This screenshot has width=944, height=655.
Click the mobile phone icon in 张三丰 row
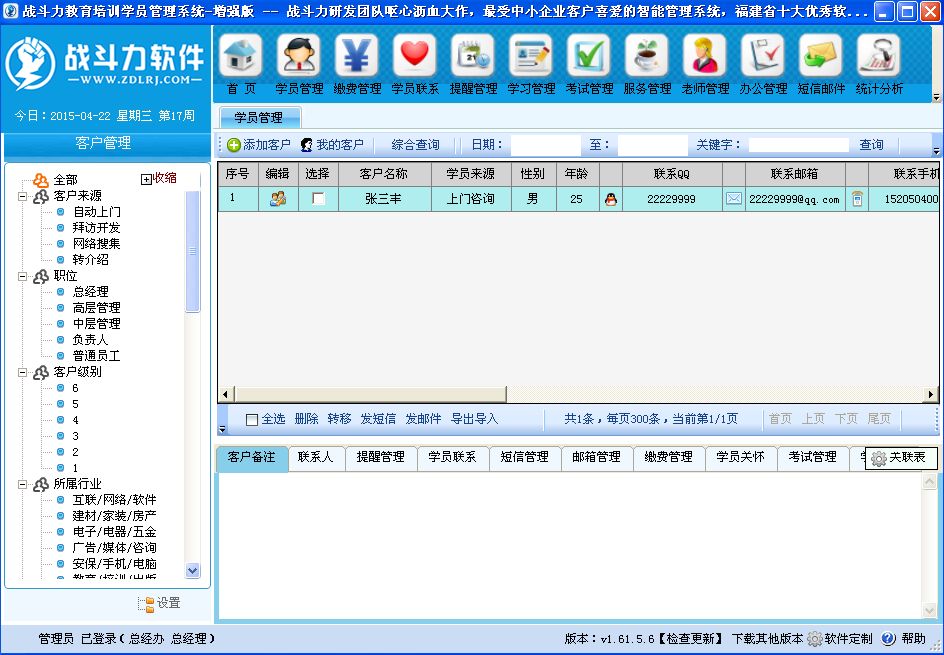(x=857, y=199)
